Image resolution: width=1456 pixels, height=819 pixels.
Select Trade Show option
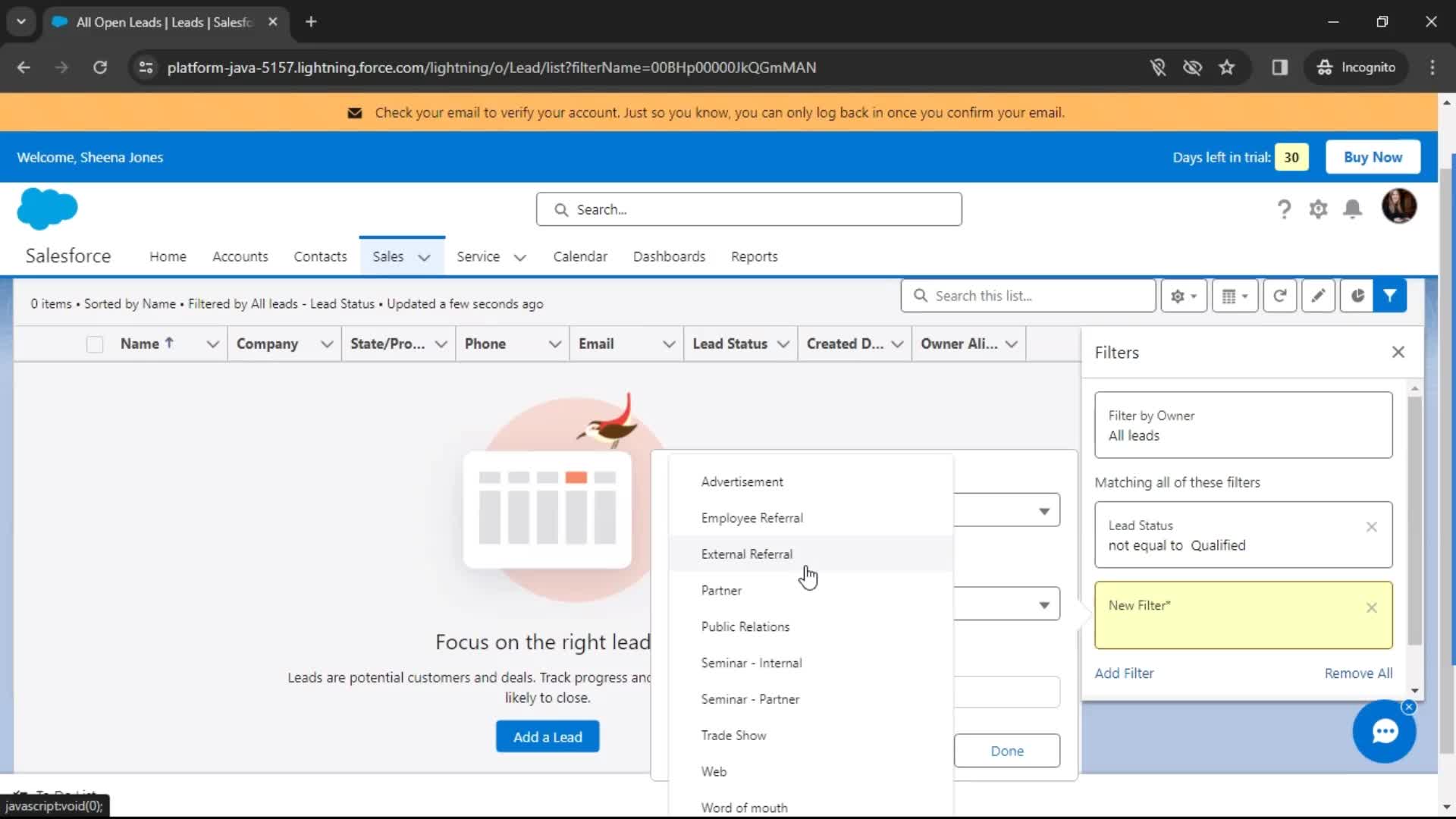811,736
